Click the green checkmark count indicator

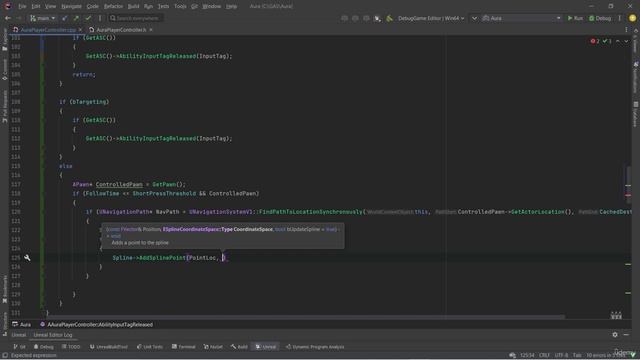point(607,41)
